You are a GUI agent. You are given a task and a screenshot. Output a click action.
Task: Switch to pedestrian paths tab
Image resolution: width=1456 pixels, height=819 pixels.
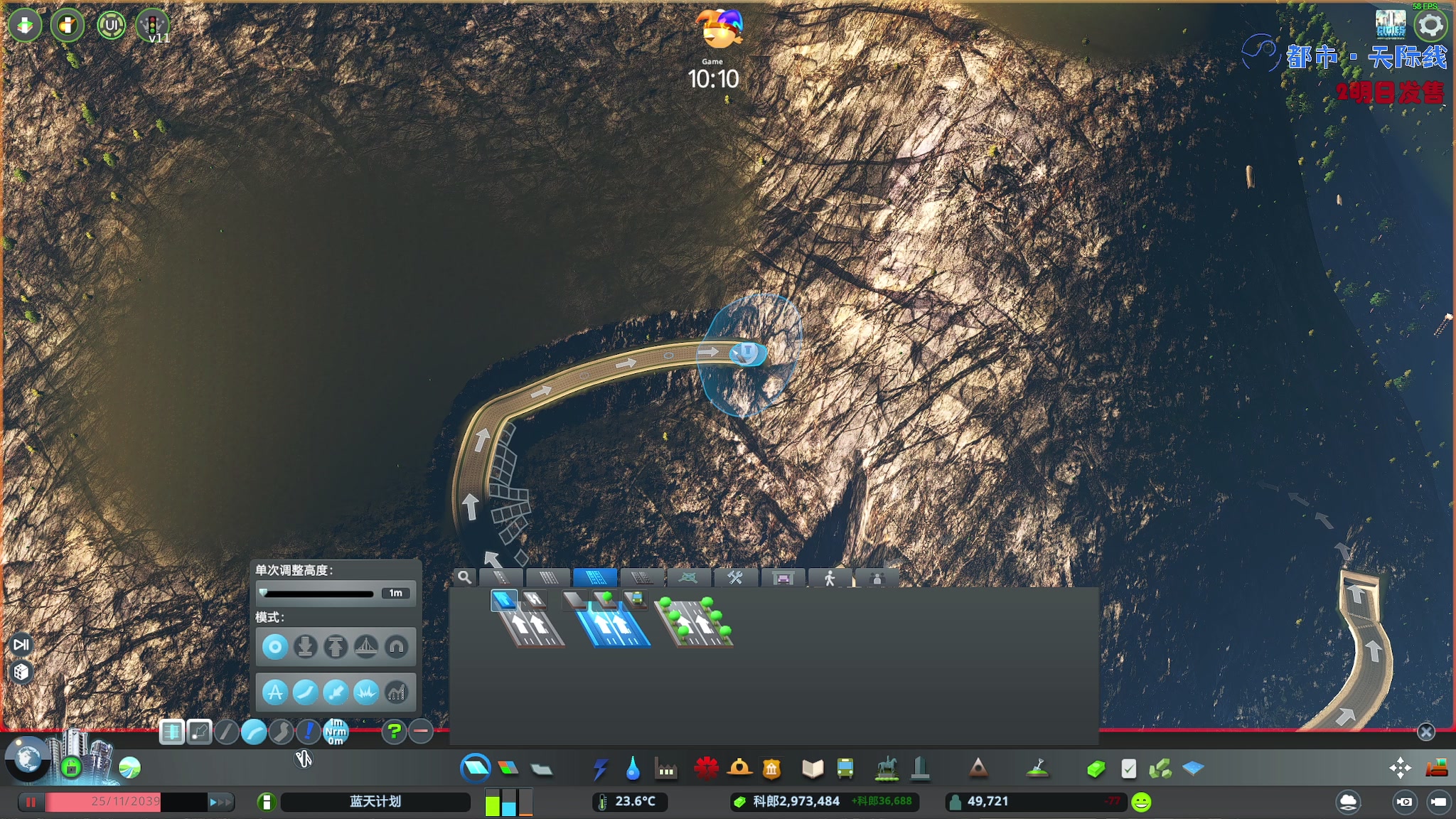[x=829, y=578]
